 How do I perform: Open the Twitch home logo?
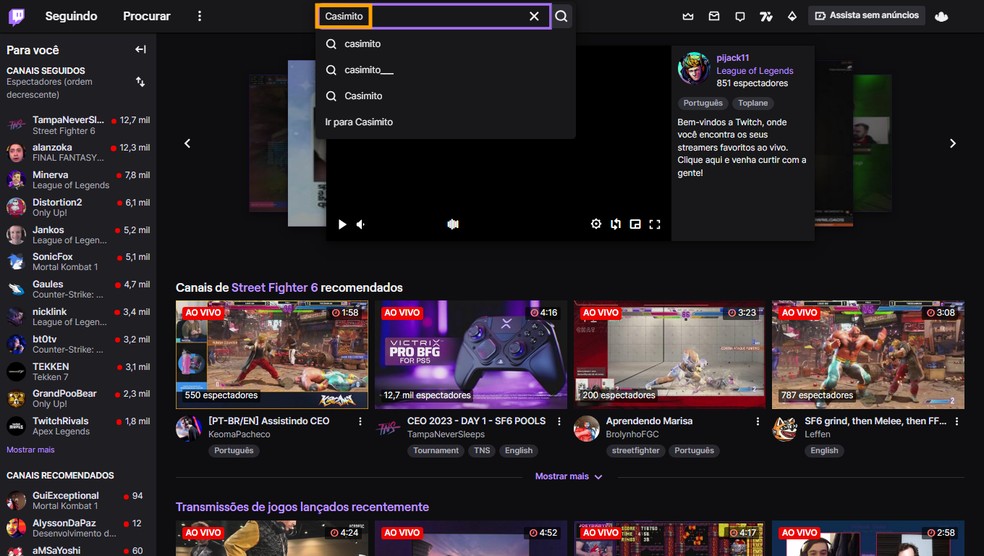tap(16, 16)
